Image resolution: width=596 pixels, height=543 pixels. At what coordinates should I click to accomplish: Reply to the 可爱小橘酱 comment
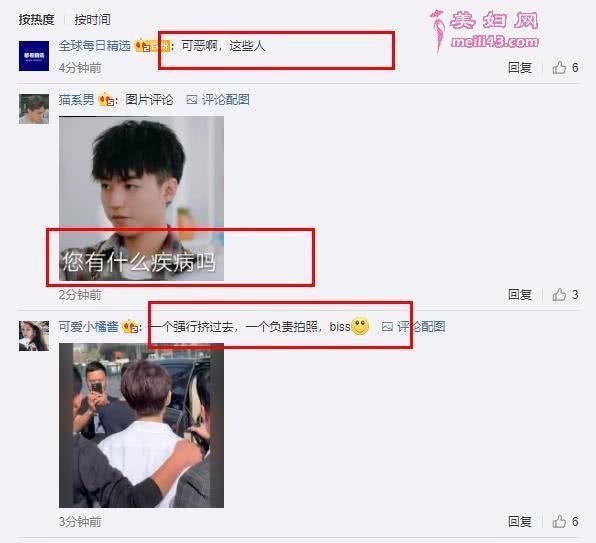coord(520,521)
